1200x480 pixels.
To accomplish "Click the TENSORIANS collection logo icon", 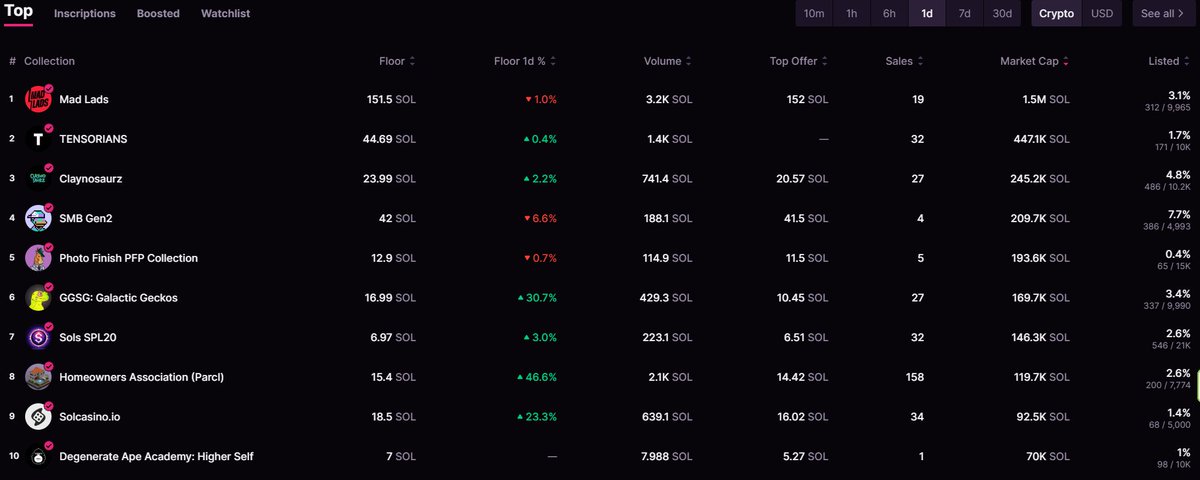I will tap(38, 139).
